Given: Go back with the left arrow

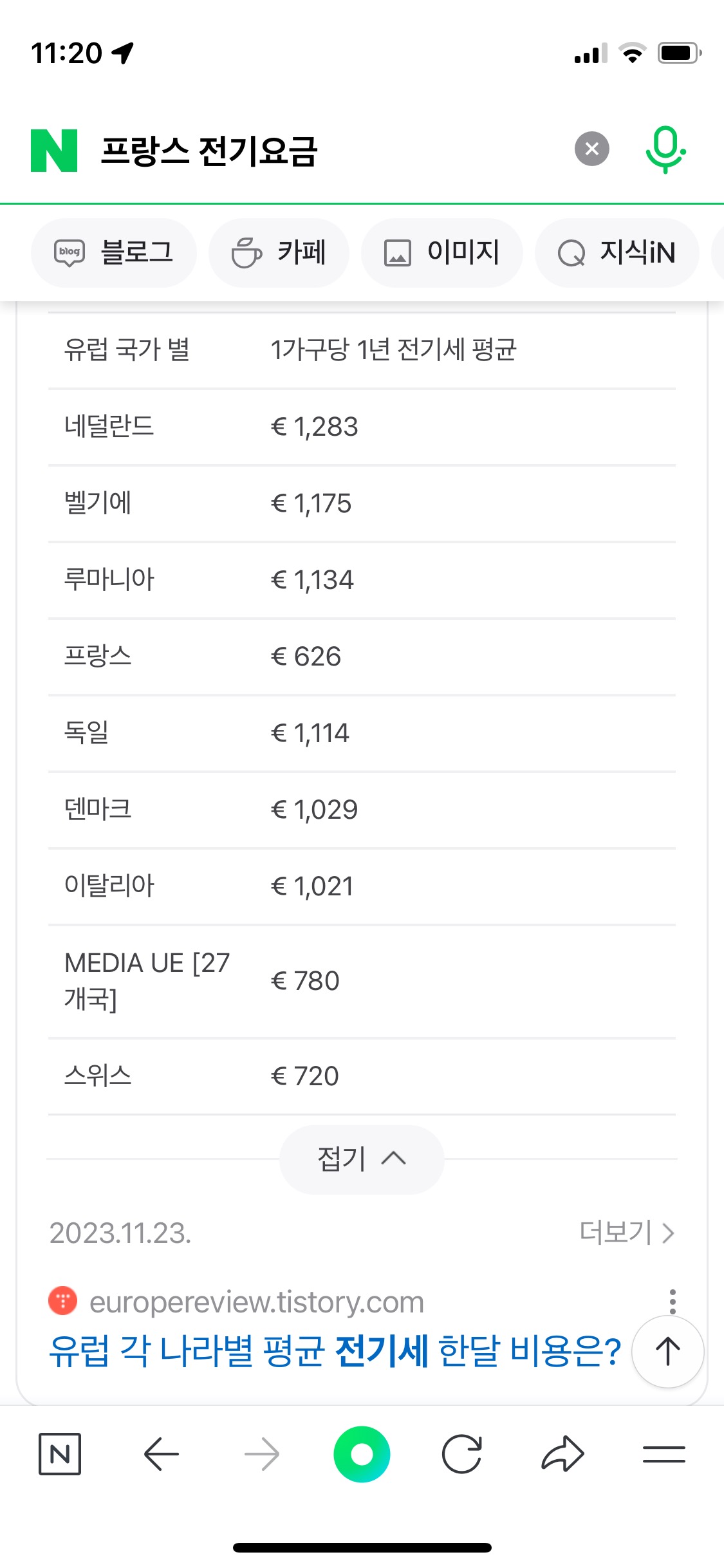Looking at the screenshot, I should click(x=161, y=1453).
